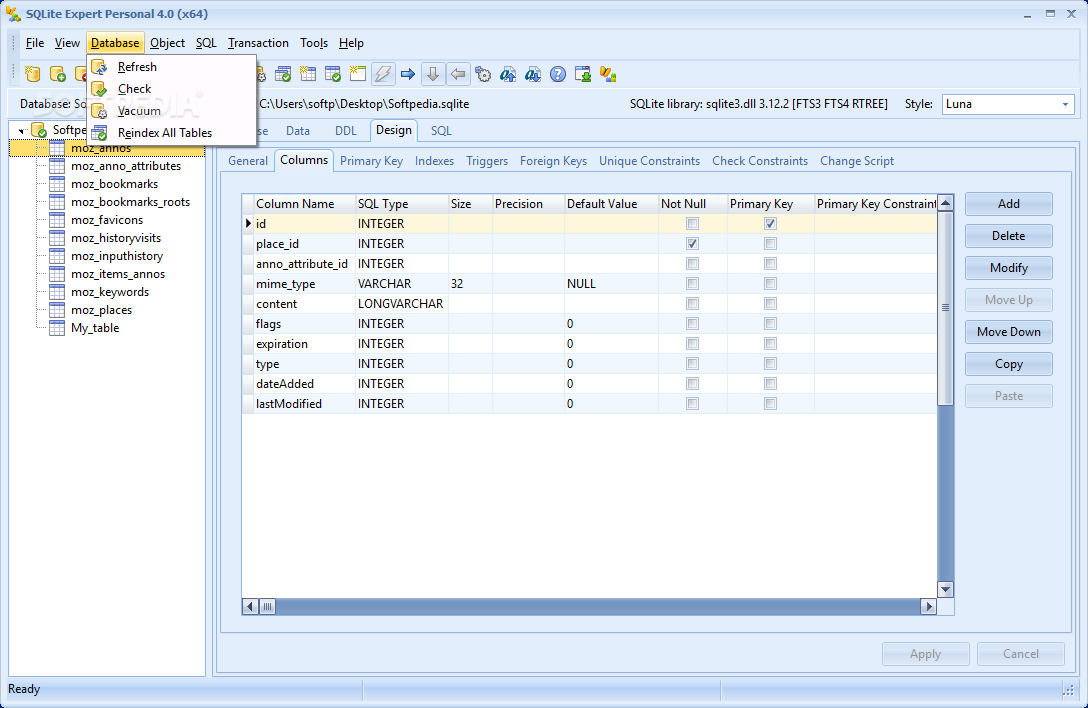1088x708 pixels.
Task: Select the mime_type column name cell
Action: pyautogui.click(x=305, y=284)
